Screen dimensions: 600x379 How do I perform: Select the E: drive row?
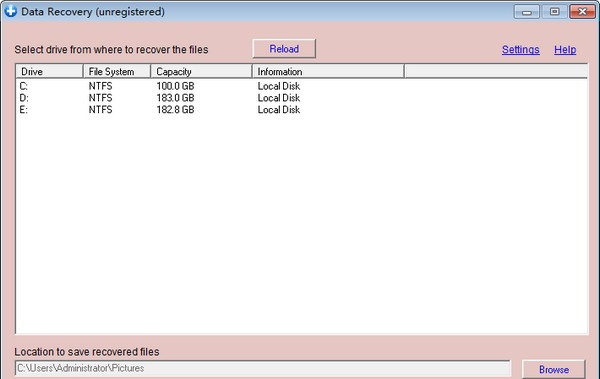302,110
